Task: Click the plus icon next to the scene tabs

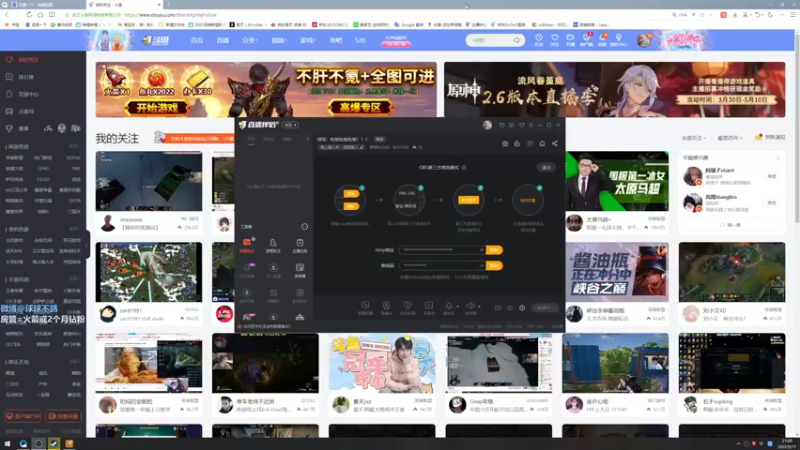Action: tap(307, 139)
